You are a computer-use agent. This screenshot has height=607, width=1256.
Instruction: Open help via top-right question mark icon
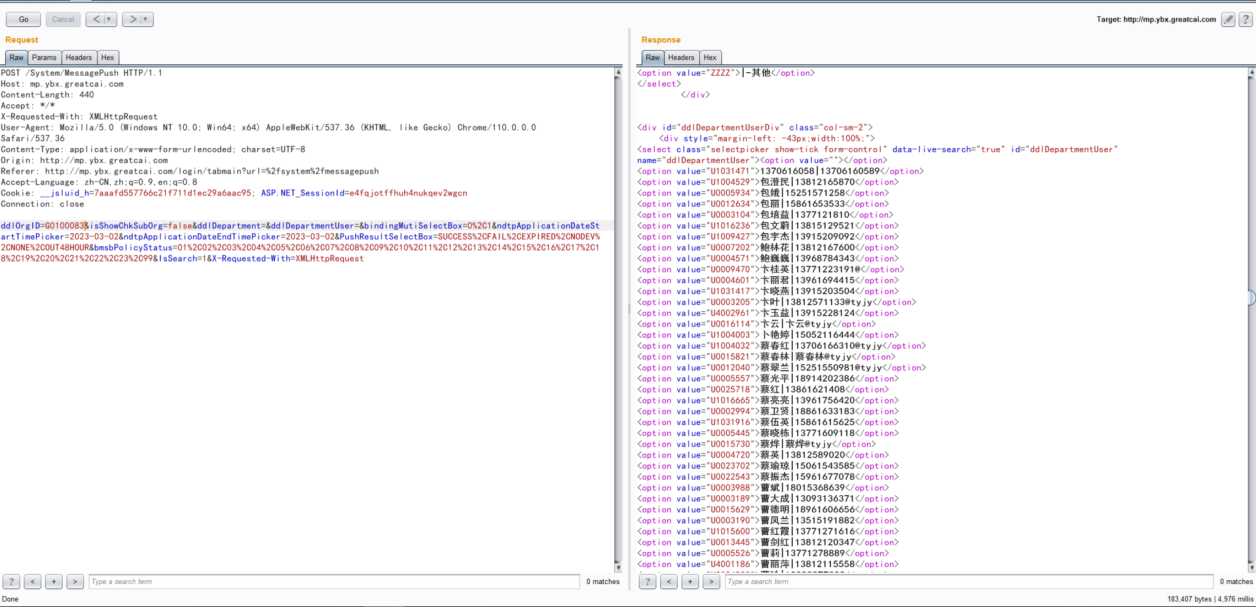[x=1245, y=19]
